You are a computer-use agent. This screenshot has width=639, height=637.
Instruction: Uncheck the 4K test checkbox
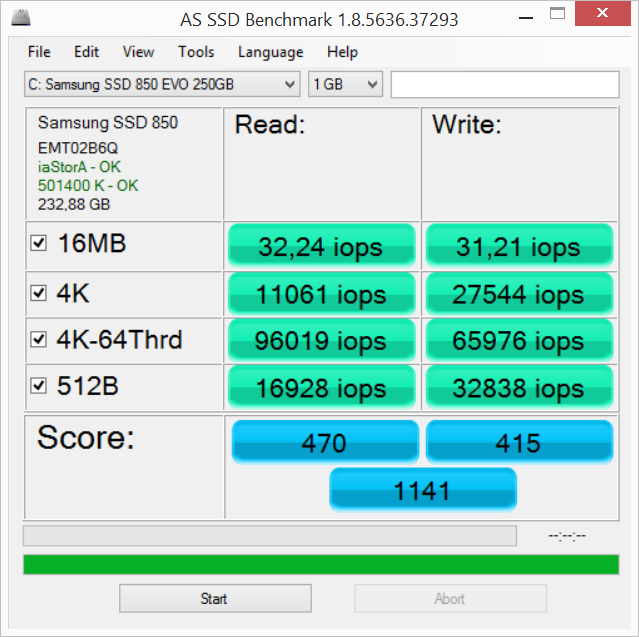[x=38, y=293]
